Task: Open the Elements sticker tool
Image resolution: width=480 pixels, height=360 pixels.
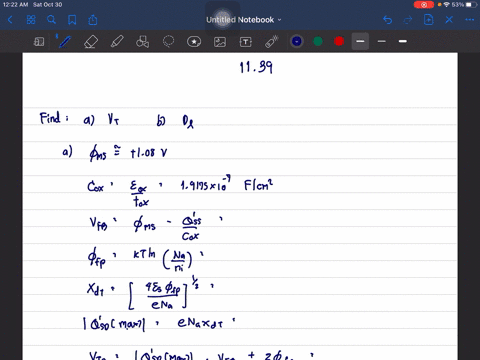Action: point(194,42)
